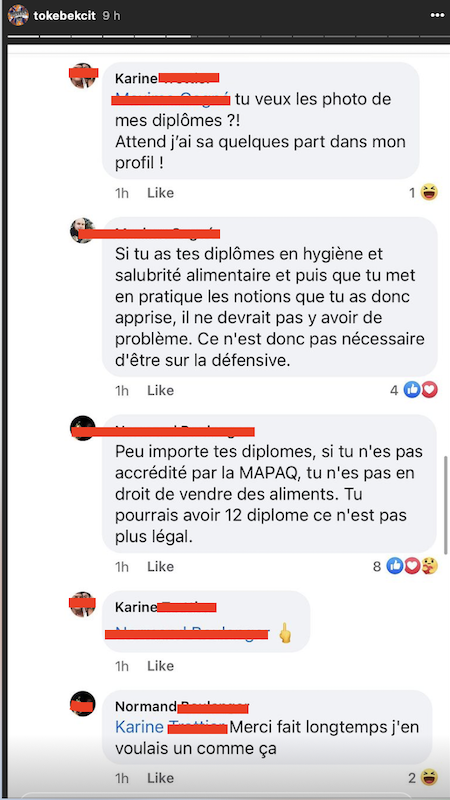Like the comment about hygiène et salubrité

160,390
